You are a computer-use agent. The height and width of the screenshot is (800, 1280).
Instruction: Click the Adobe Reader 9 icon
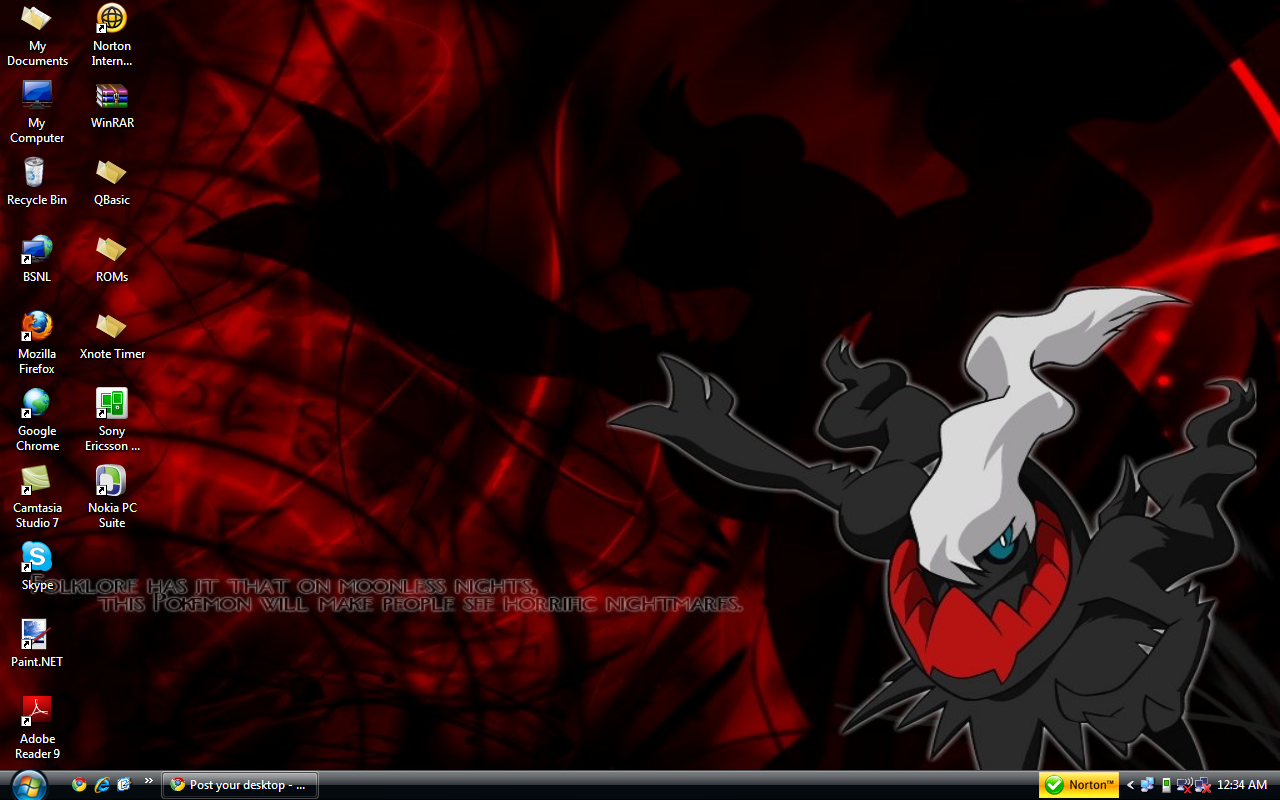[37, 711]
